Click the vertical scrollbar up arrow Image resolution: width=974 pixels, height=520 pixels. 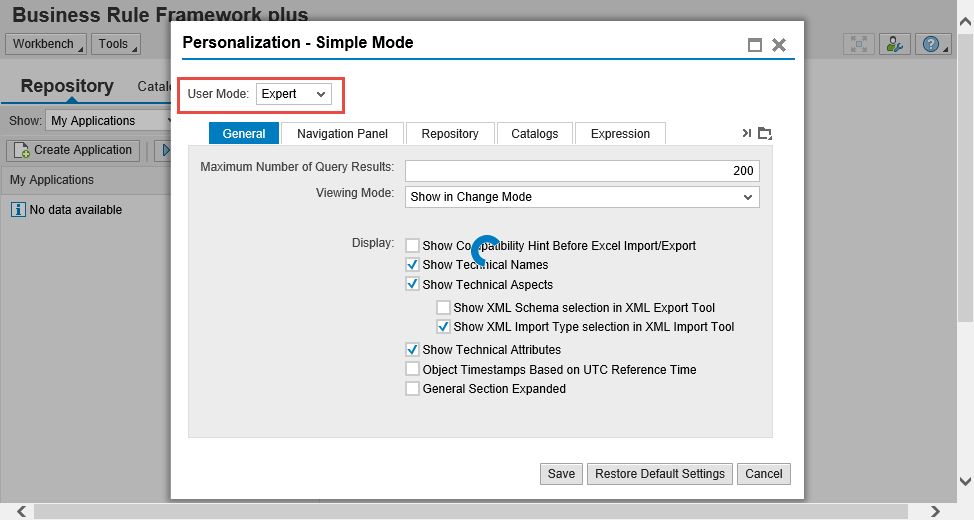[965, 22]
